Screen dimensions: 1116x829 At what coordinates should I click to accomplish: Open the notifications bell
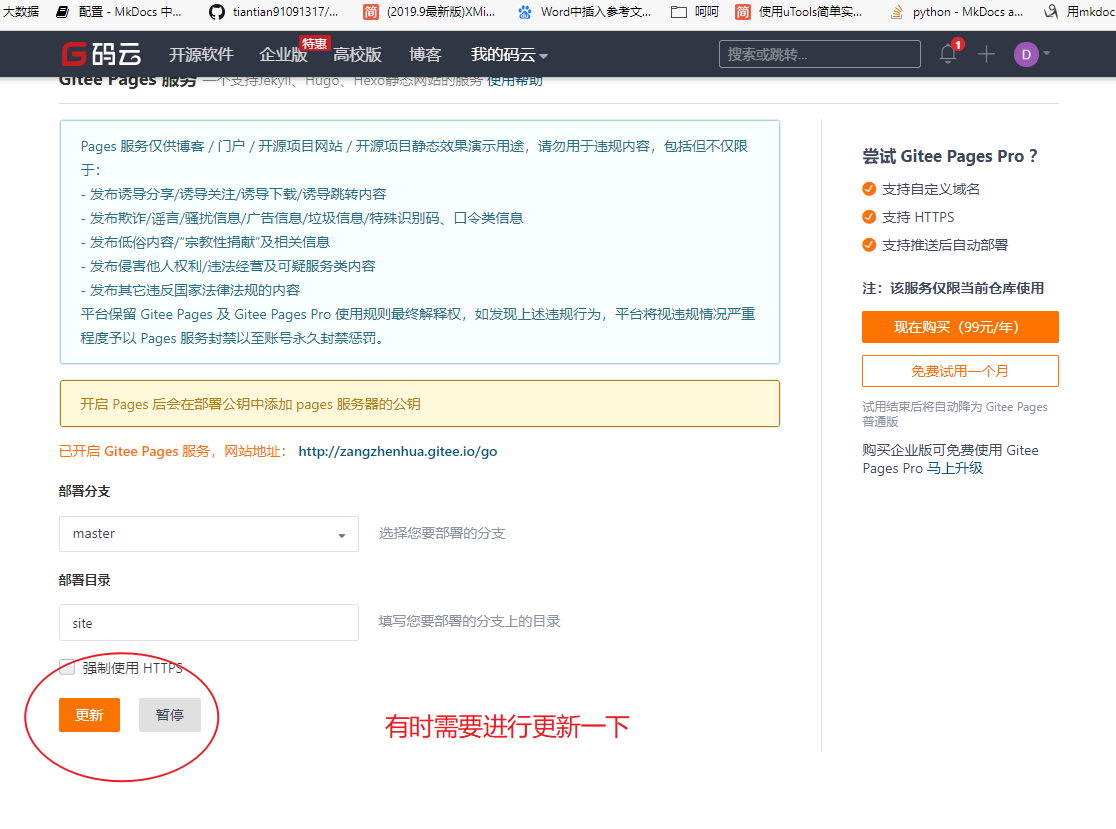948,54
